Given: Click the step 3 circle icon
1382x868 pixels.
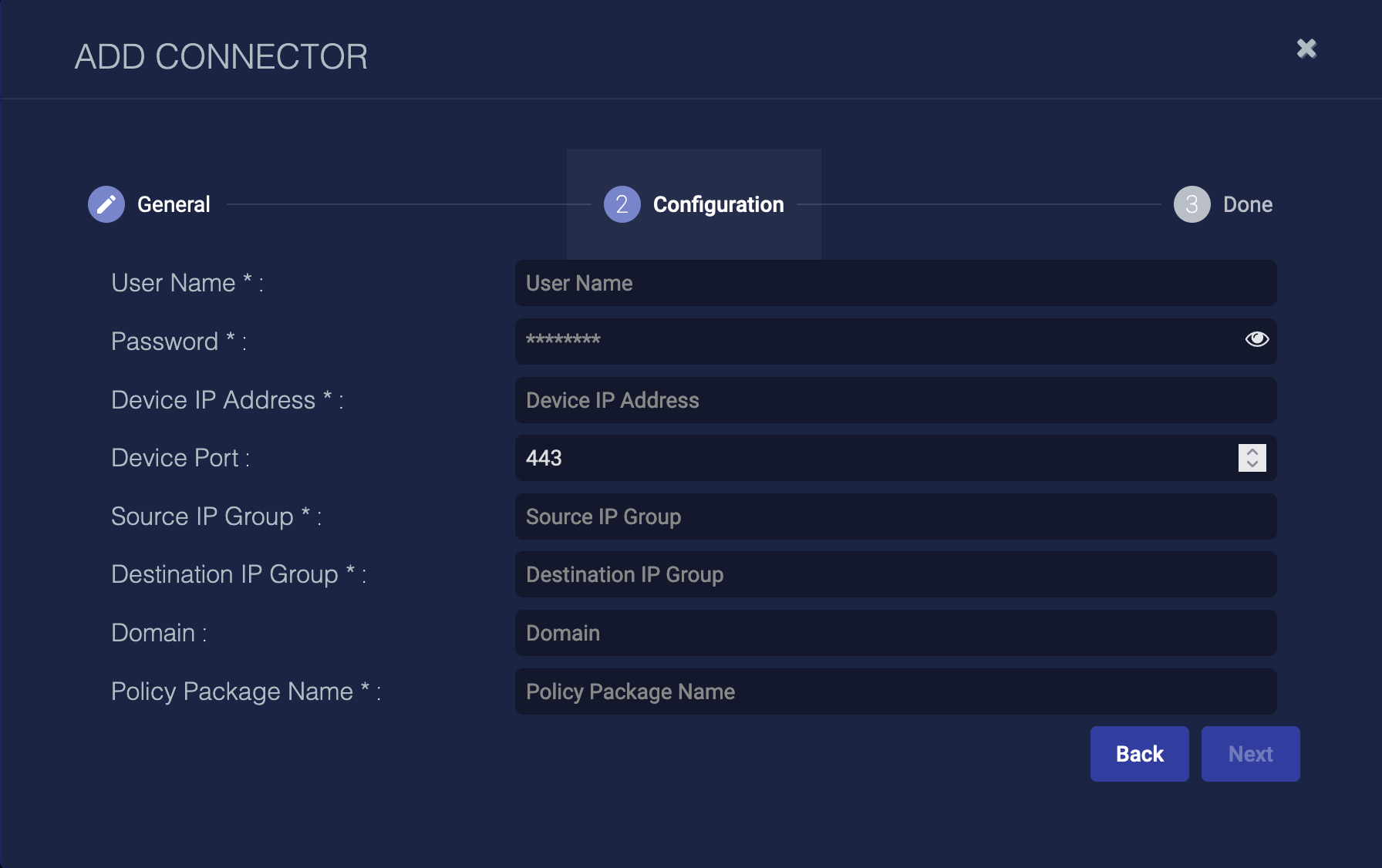Looking at the screenshot, I should pyautogui.click(x=1192, y=204).
